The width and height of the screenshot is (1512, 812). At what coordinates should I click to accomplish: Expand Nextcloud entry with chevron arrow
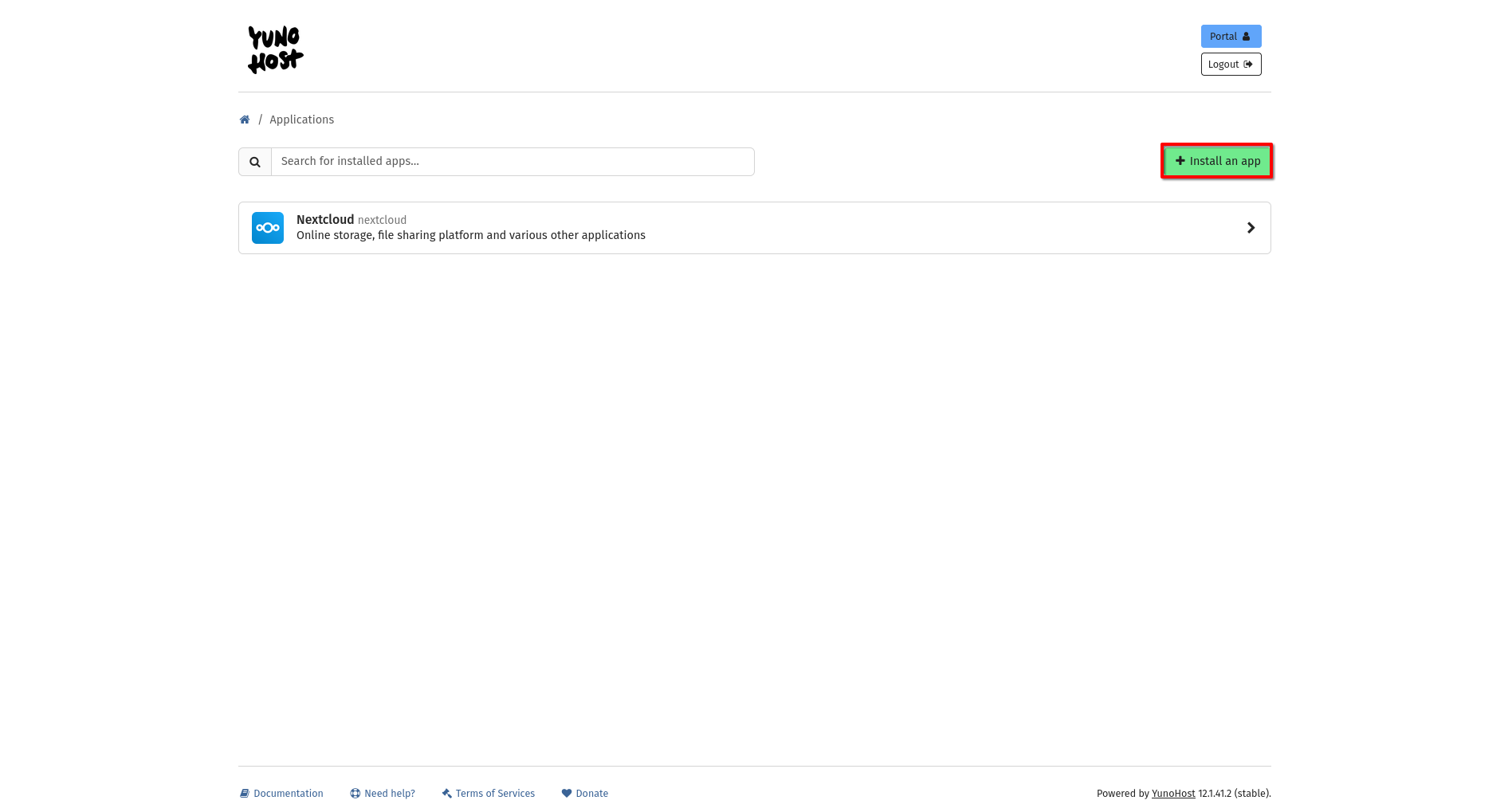pos(1251,228)
